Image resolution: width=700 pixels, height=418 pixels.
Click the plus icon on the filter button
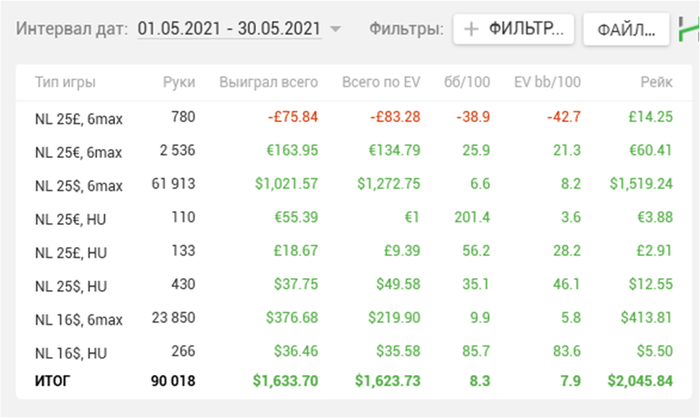pos(470,29)
